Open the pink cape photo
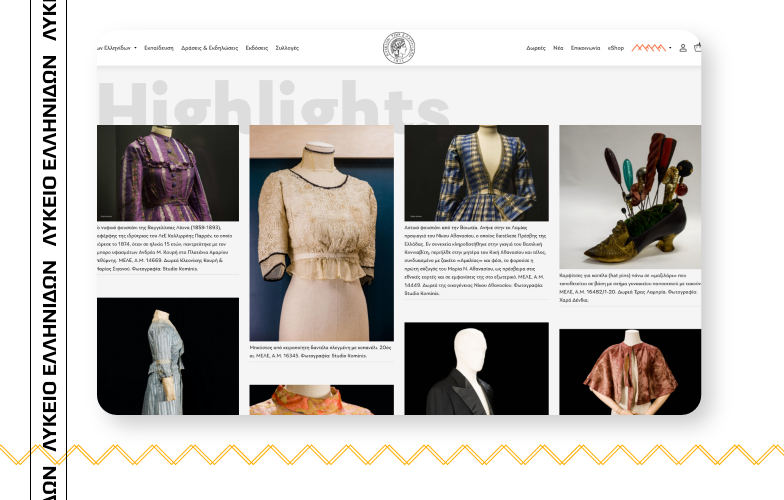Image resolution: width=784 pixels, height=500 pixels. 630,372
